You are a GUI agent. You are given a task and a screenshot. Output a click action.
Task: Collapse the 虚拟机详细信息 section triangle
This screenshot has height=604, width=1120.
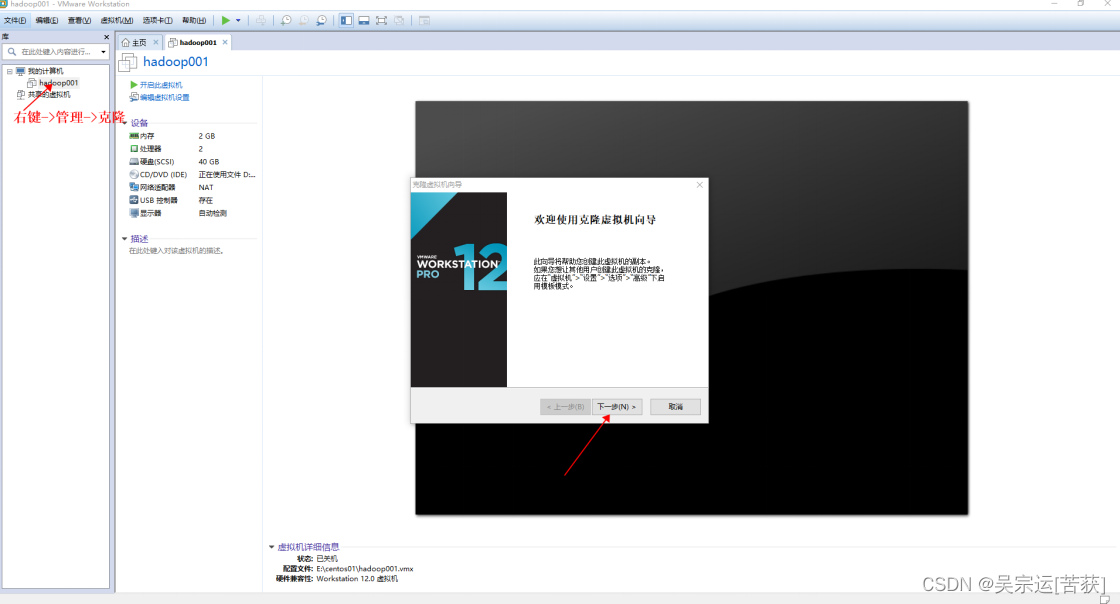click(x=271, y=547)
